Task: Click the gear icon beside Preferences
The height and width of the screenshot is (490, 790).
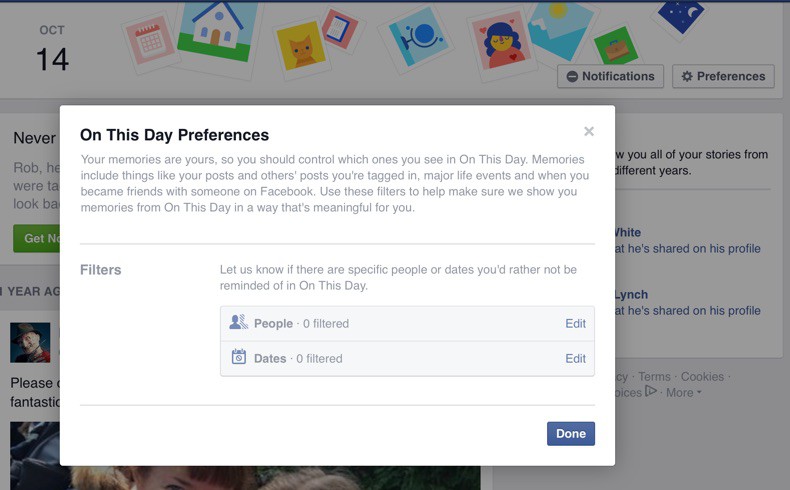Action: [687, 77]
